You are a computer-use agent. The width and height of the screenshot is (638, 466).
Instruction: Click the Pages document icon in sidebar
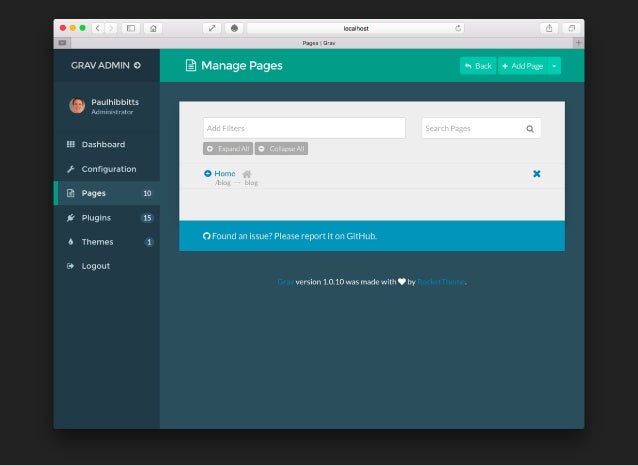coord(71,193)
